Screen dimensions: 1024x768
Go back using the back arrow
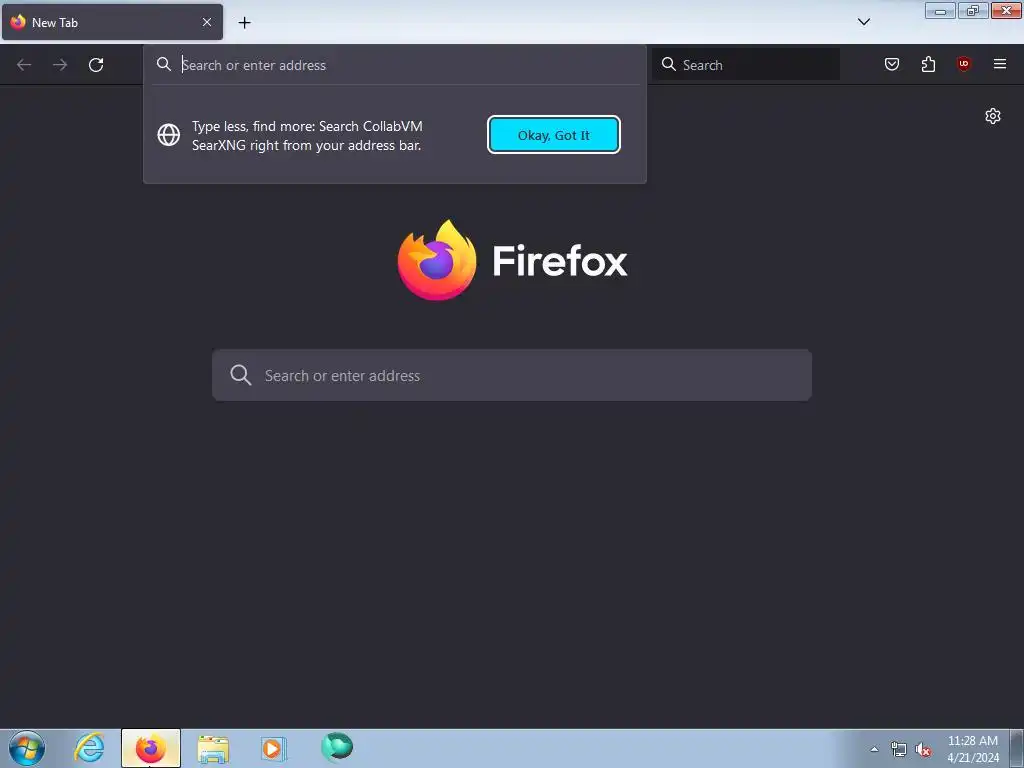coord(24,65)
